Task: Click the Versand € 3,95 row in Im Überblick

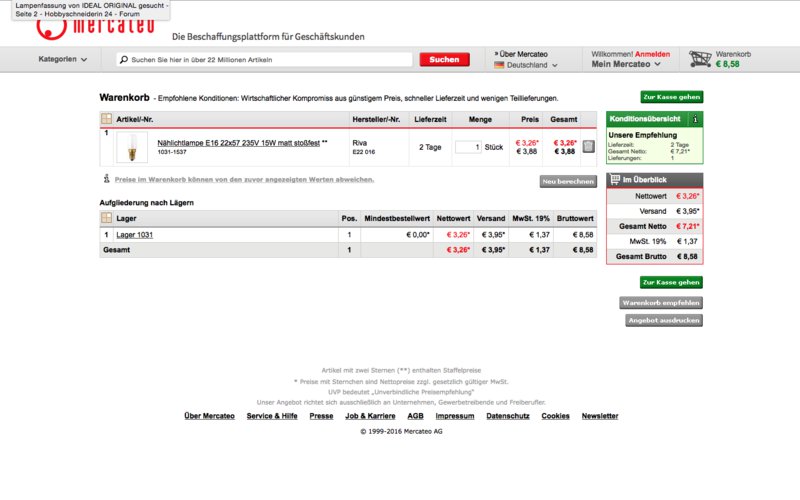Action: coord(655,211)
